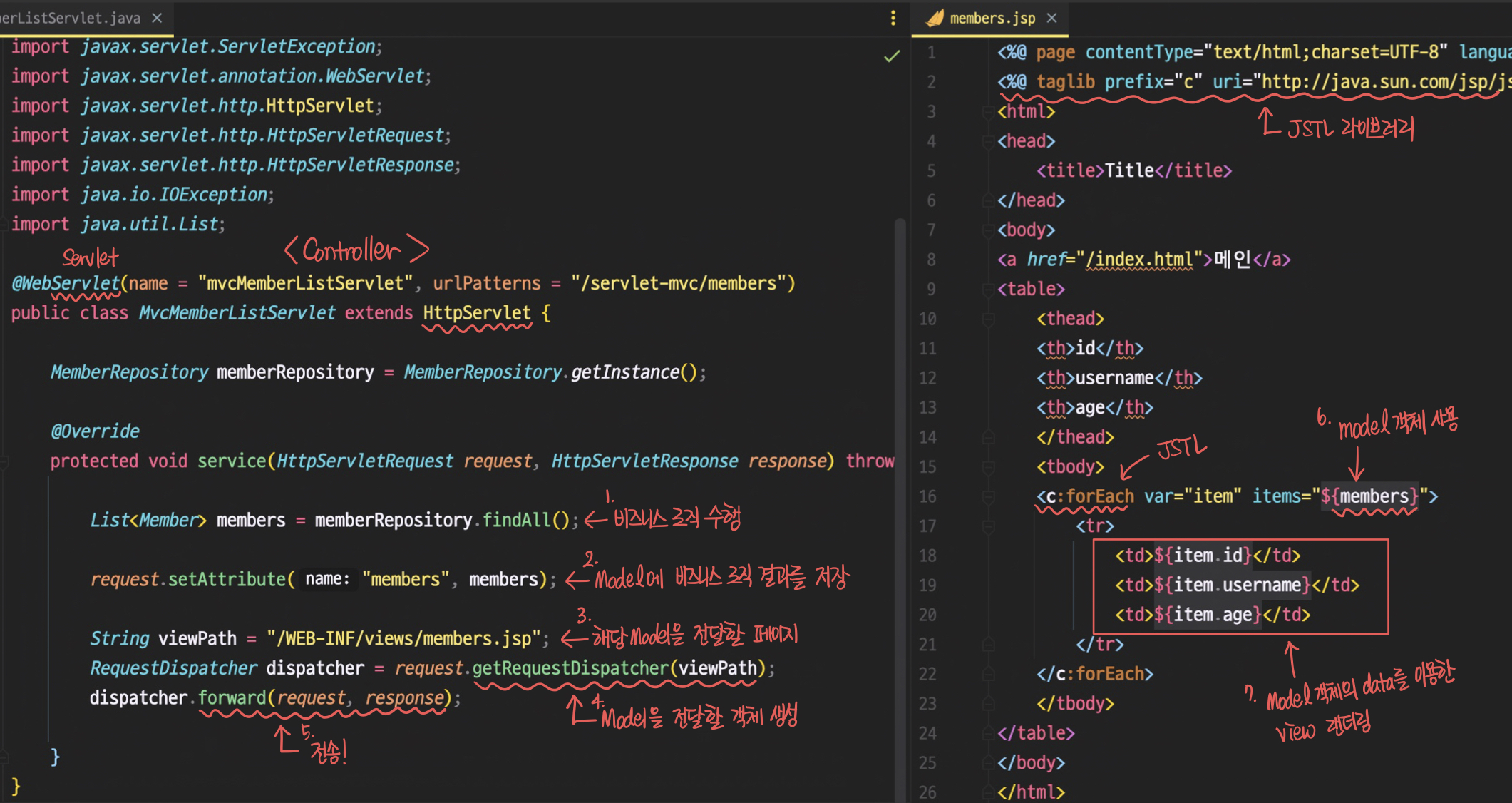Switch to the members.jsp tab

pyautogui.click(x=992, y=19)
